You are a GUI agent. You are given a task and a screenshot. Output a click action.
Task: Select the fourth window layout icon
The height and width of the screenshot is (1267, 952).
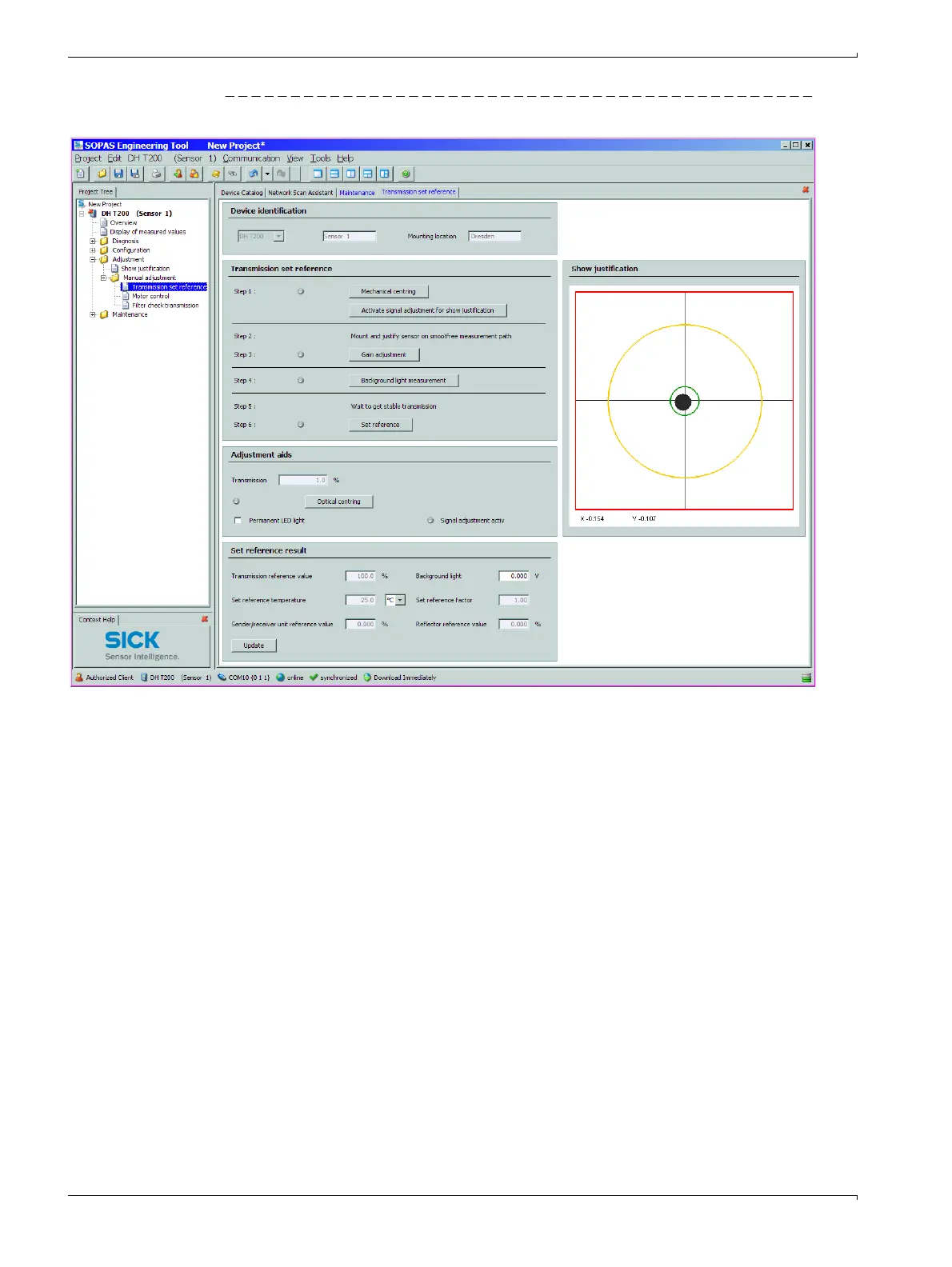(x=368, y=174)
